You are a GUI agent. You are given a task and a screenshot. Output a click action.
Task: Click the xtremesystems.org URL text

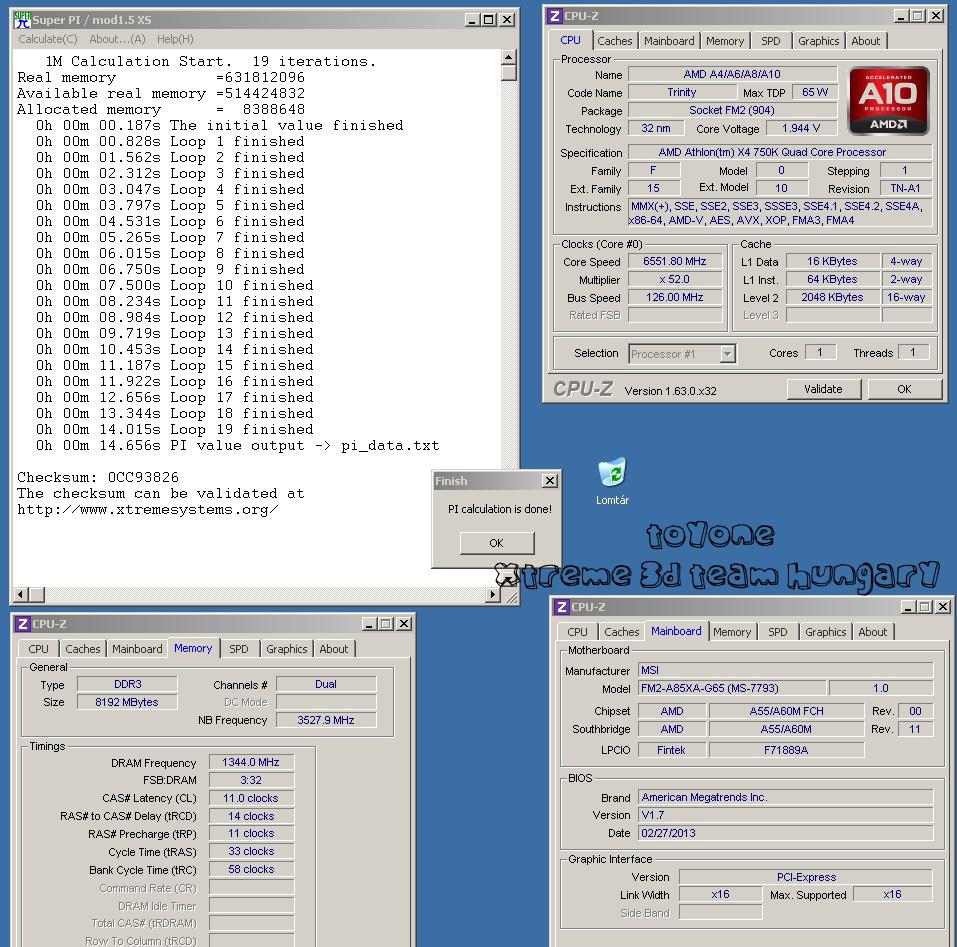(x=148, y=510)
